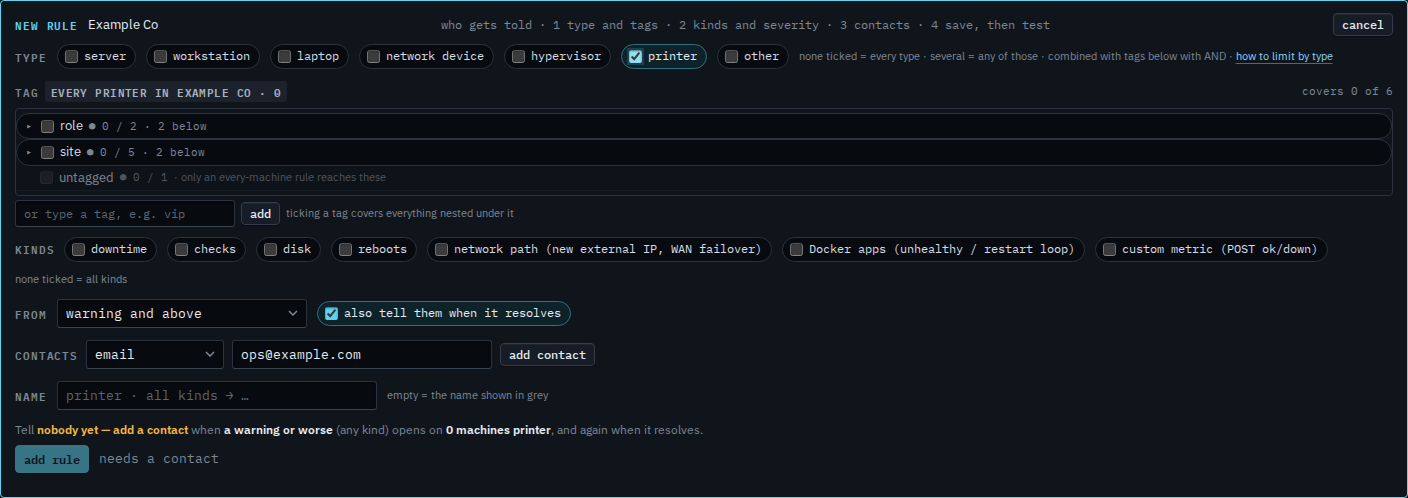
Task: Tick the custom metric kind checkbox
Action: (1109, 250)
